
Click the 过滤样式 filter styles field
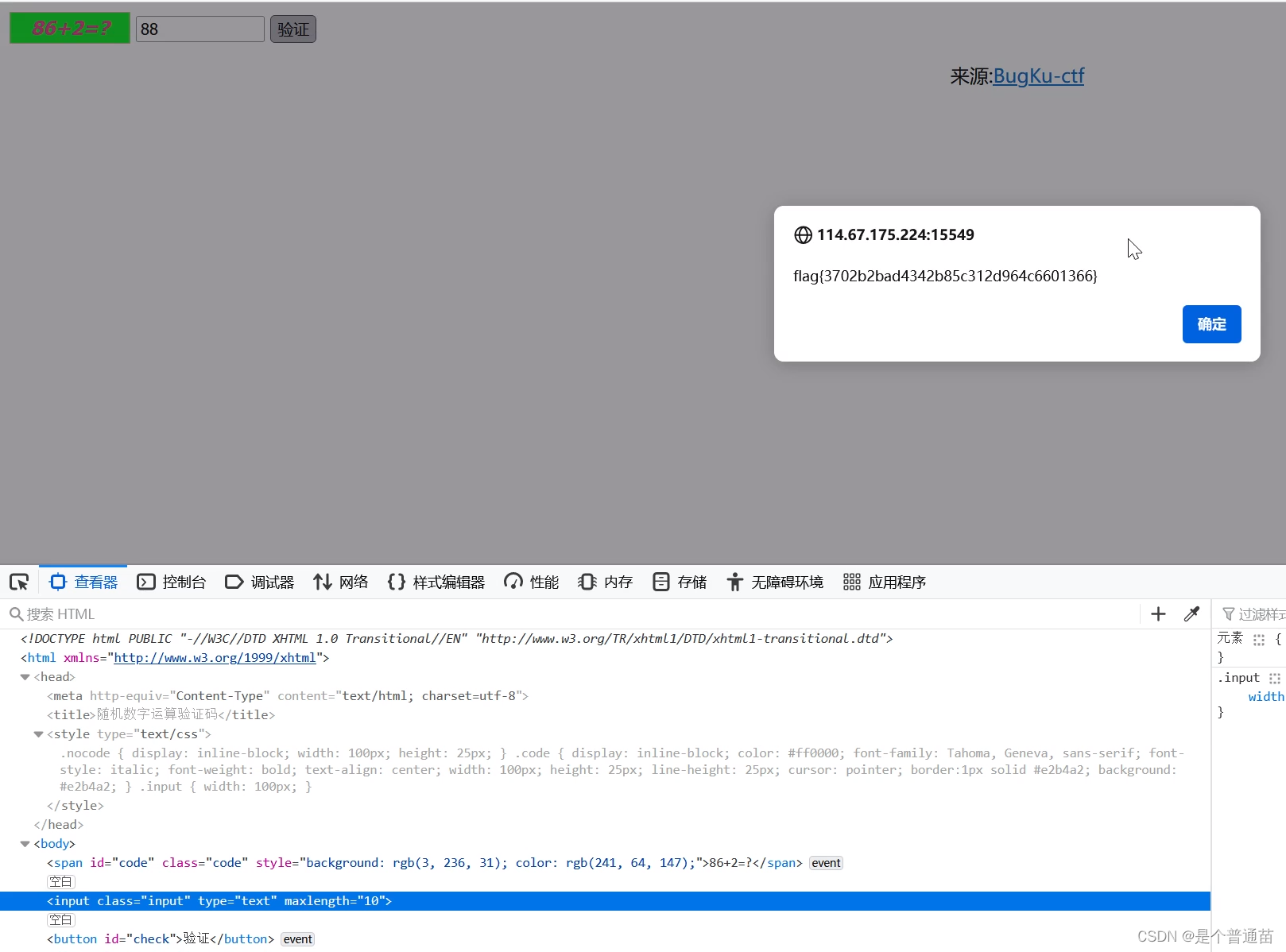point(1253,614)
